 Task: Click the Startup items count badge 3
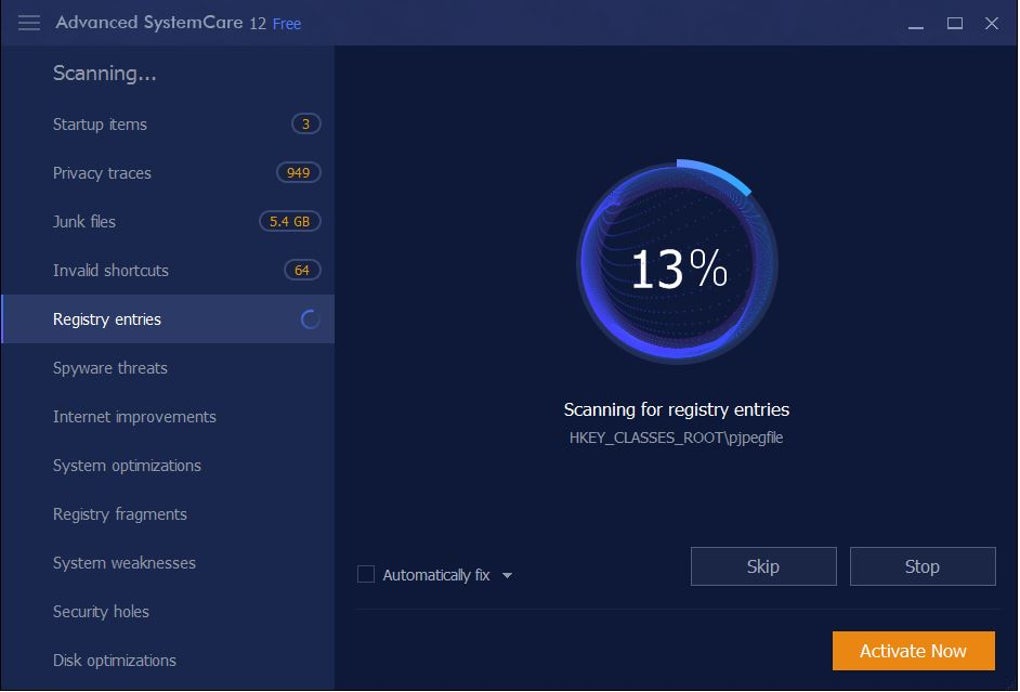pyautogui.click(x=306, y=124)
